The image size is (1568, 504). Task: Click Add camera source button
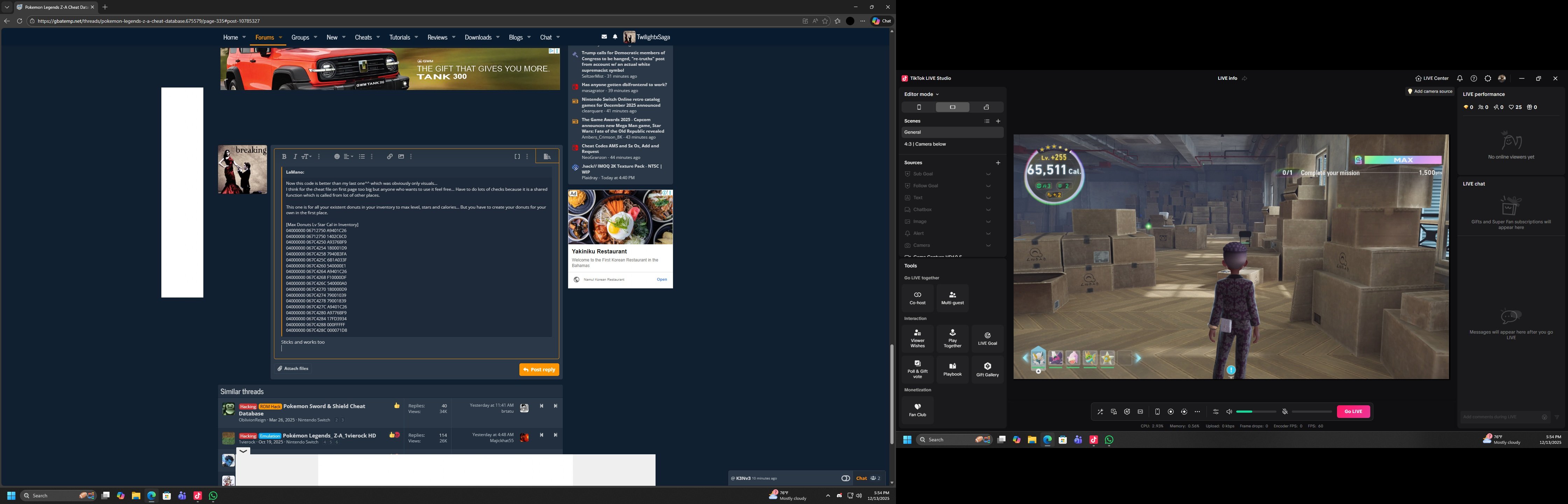pos(1430,91)
